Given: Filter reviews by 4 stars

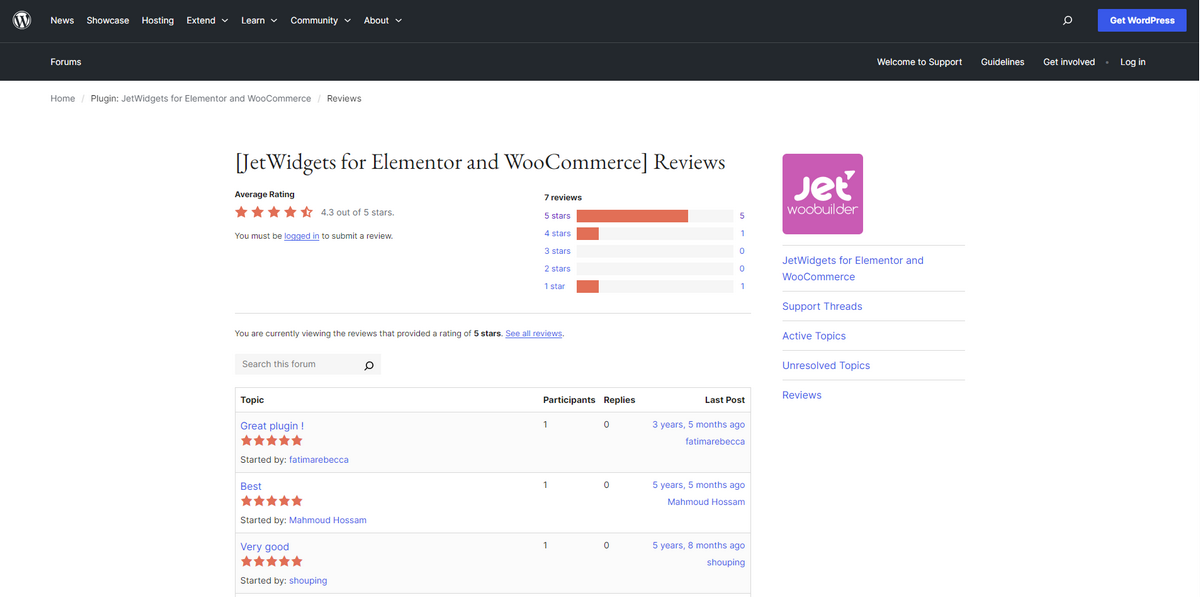Looking at the screenshot, I should click(557, 234).
